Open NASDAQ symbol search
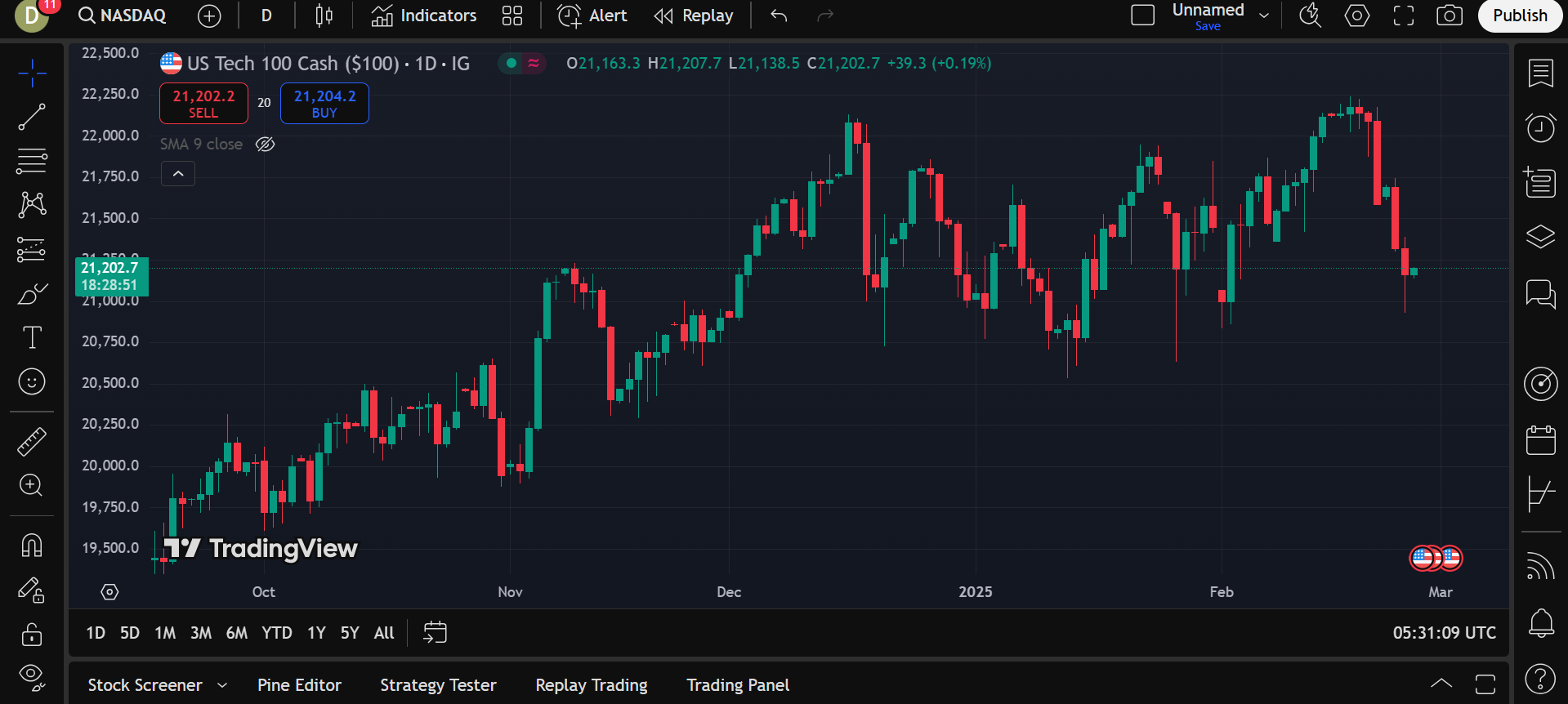1568x704 pixels. tap(123, 16)
